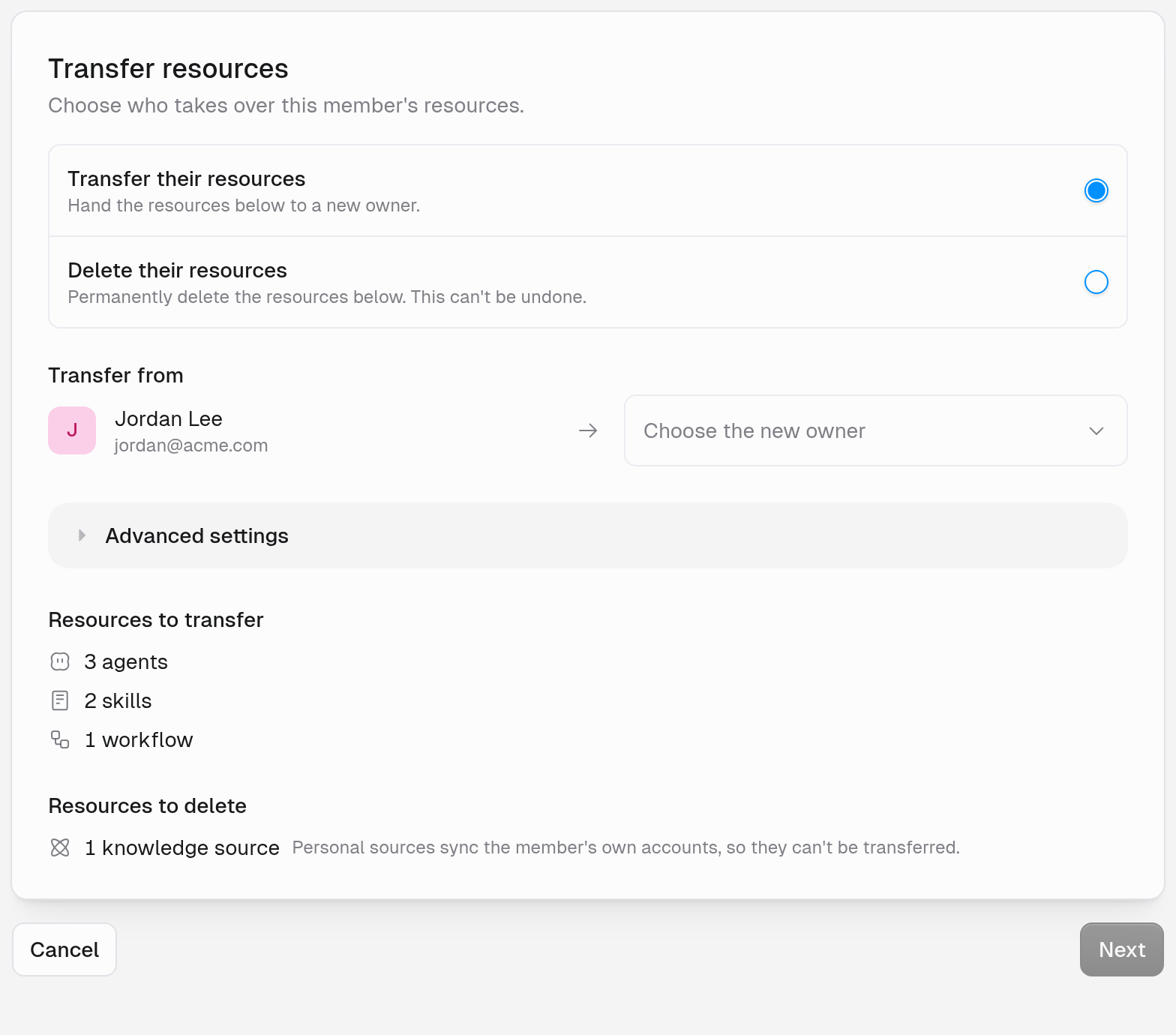Screen dimensions: 1176x1035
Task: Click the agents icon beside 3 agents
Action: tap(60, 661)
